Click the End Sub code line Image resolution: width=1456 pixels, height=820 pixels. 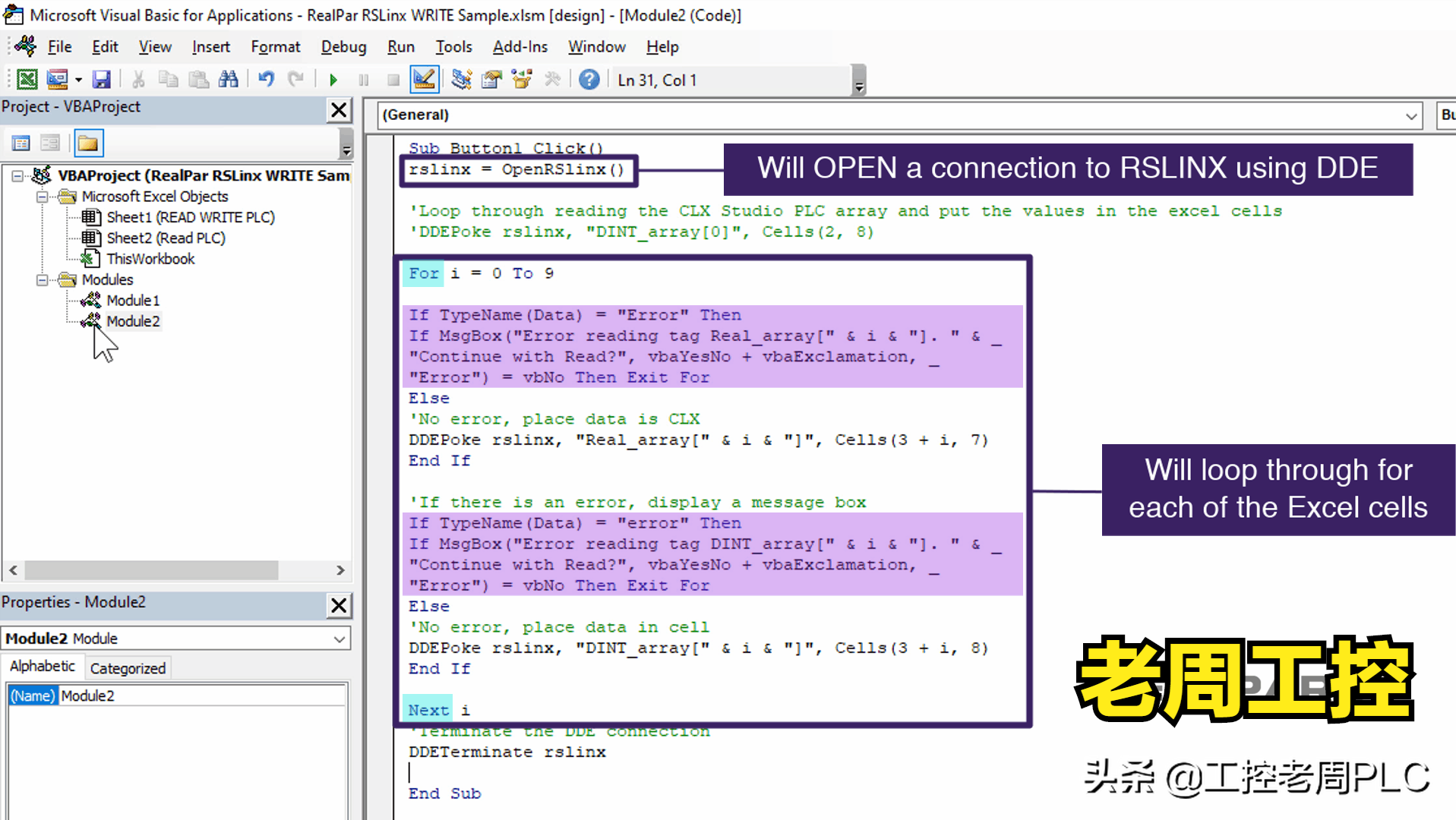(x=444, y=794)
